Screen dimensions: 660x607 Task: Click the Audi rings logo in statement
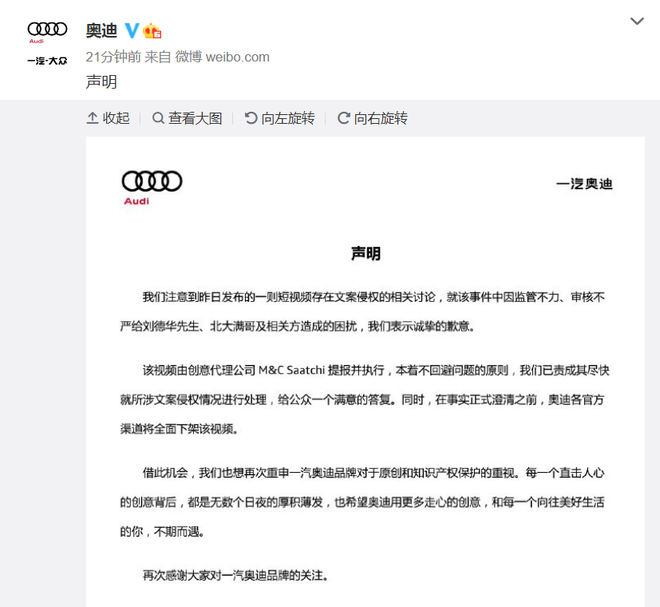tap(151, 181)
